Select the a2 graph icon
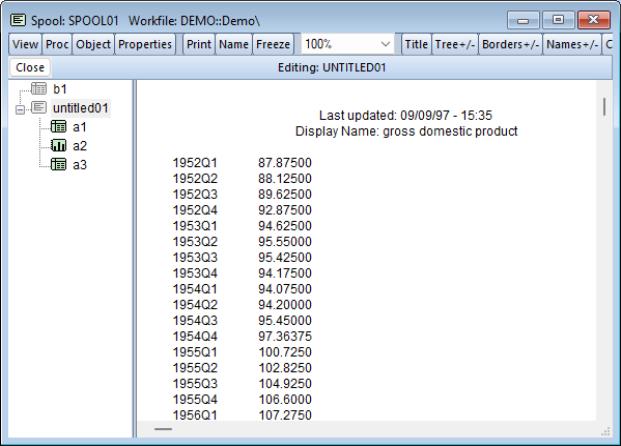The height and width of the screenshot is (446, 621). (x=59, y=145)
